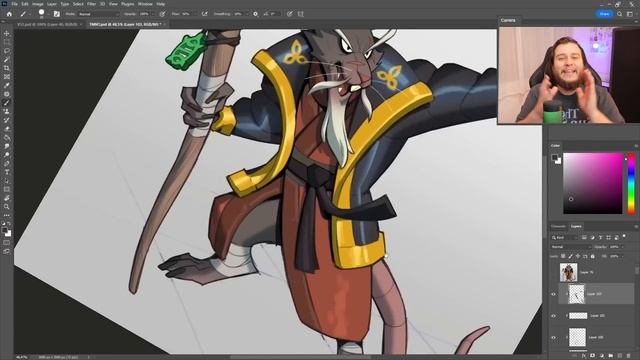The height and width of the screenshot is (360, 640).
Task: Select the Rectangular Marquee tool
Action: tap(7, 42)
